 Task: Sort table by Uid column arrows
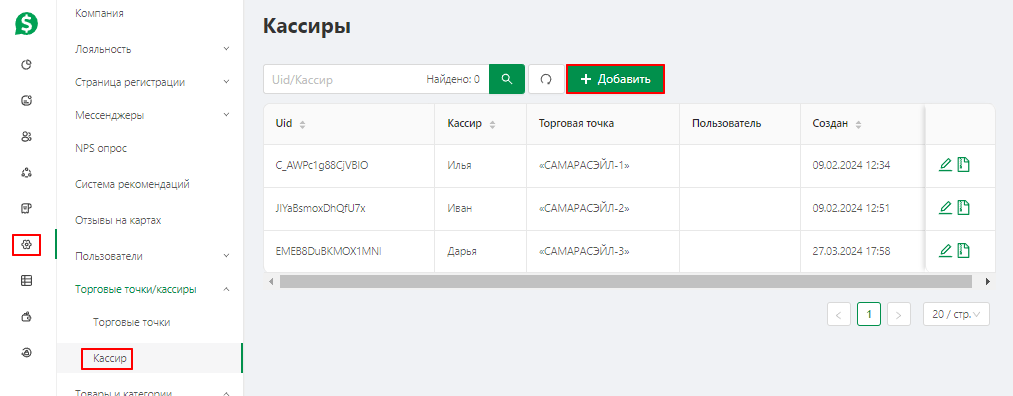tap(302, 124)
